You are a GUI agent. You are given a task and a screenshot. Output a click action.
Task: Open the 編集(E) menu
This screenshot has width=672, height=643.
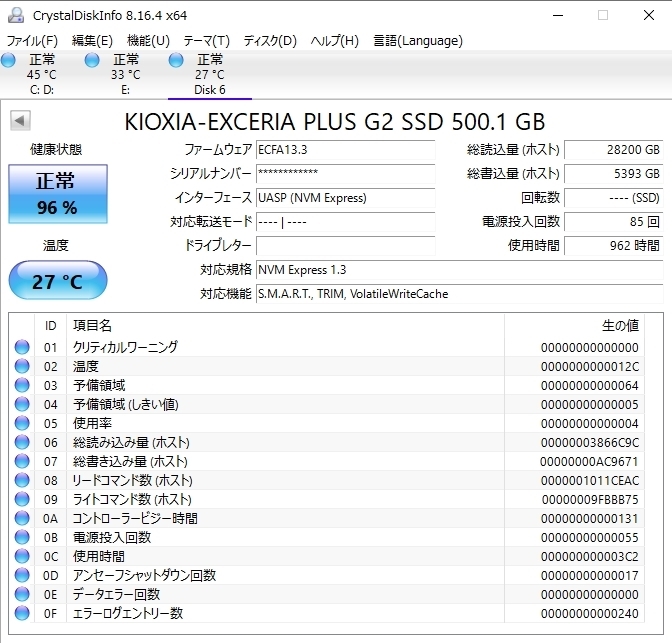92,41
